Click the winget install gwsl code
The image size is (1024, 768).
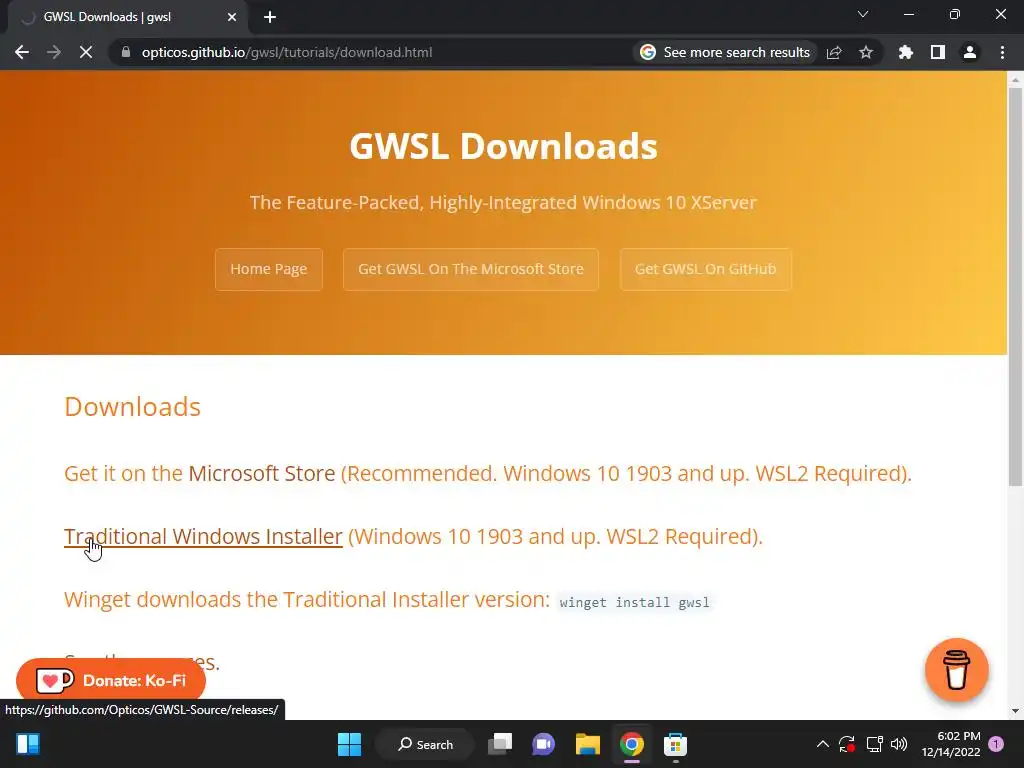click(634, 602)
